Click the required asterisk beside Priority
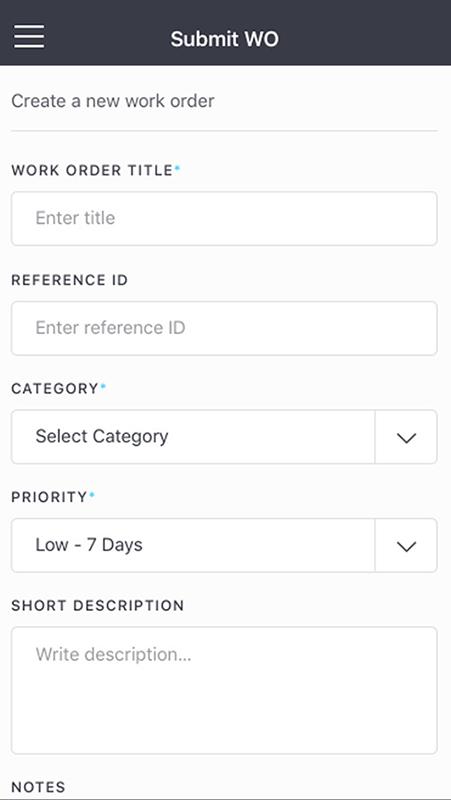The width and height of the screenshot is (451, 800). point(92,494)
